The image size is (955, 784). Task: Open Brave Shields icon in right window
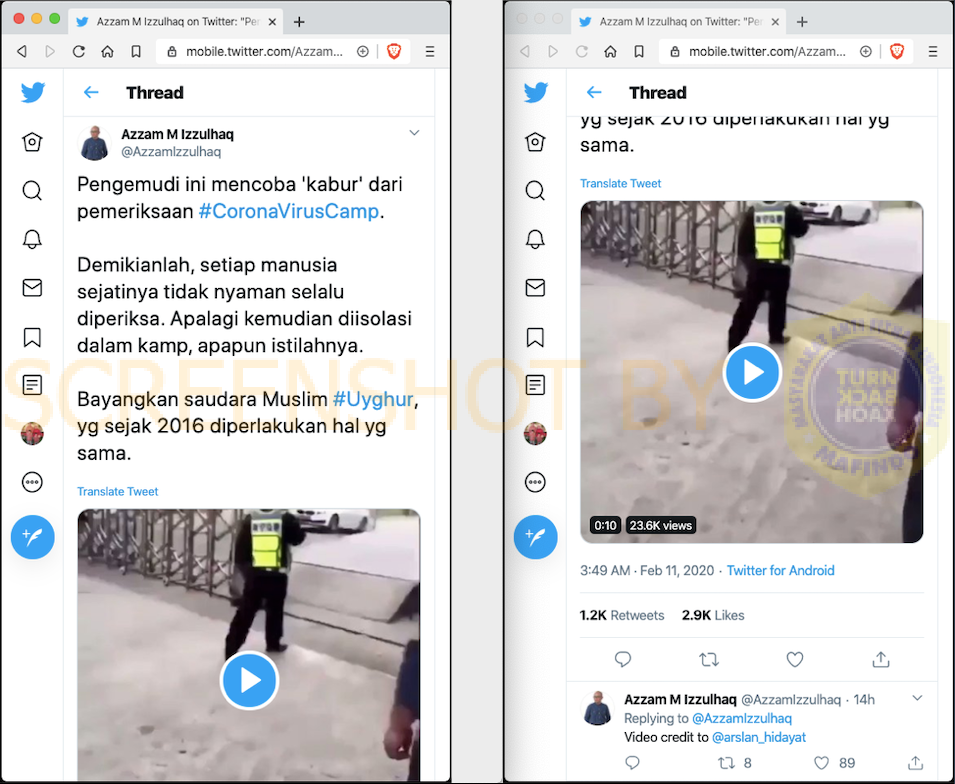(x=897, y=52)
